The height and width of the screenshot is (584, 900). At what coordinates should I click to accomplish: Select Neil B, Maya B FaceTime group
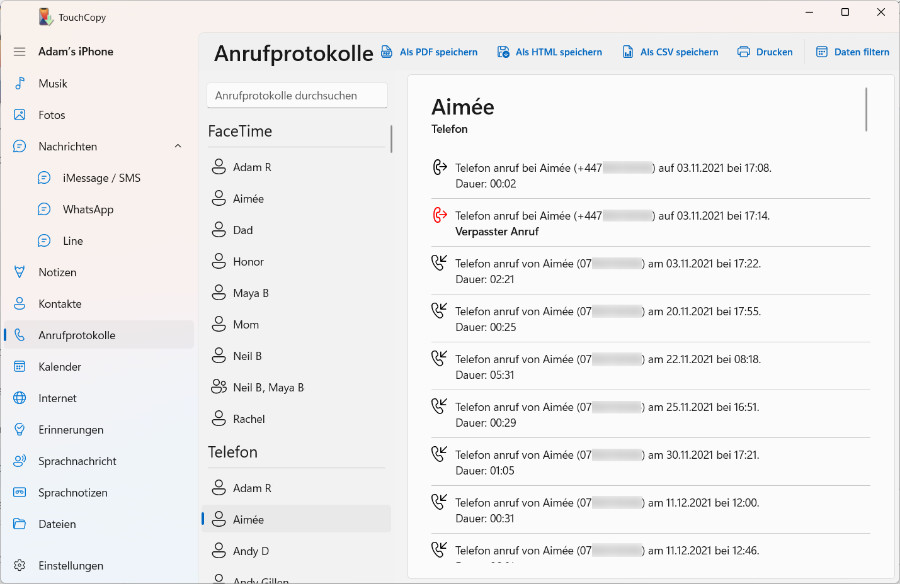[x=268, y=387]
